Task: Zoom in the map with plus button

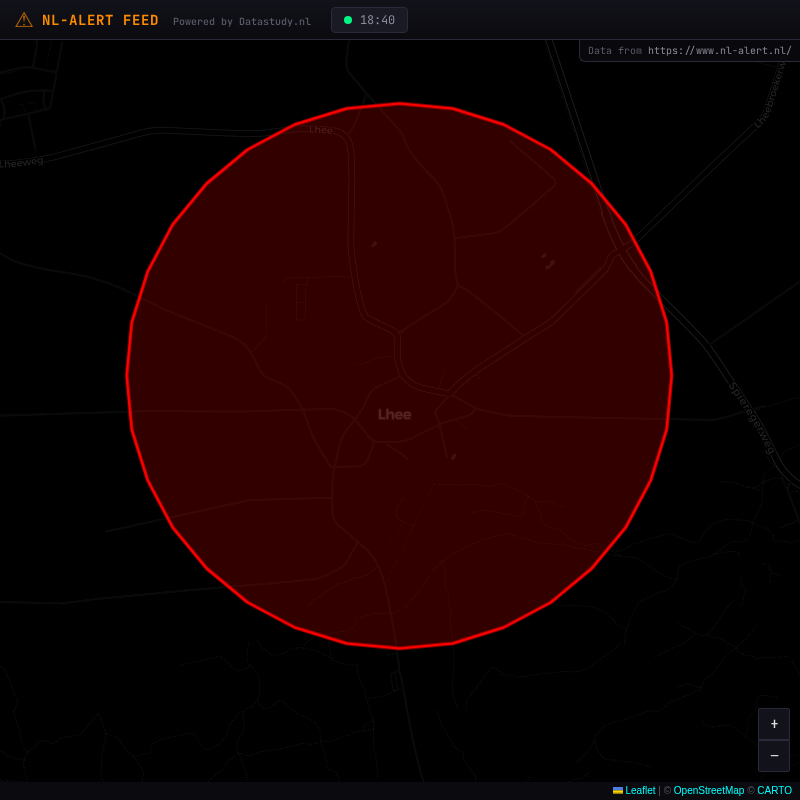Action: click(x=774, y=723)
